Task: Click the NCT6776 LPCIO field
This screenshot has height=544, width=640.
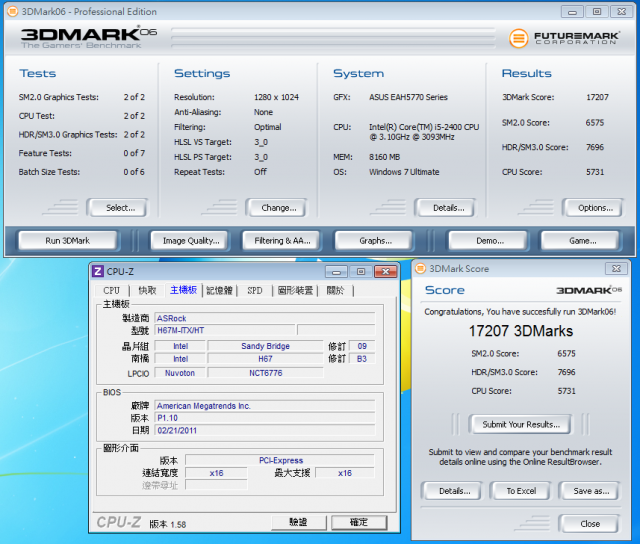Action: pos(265,373)
